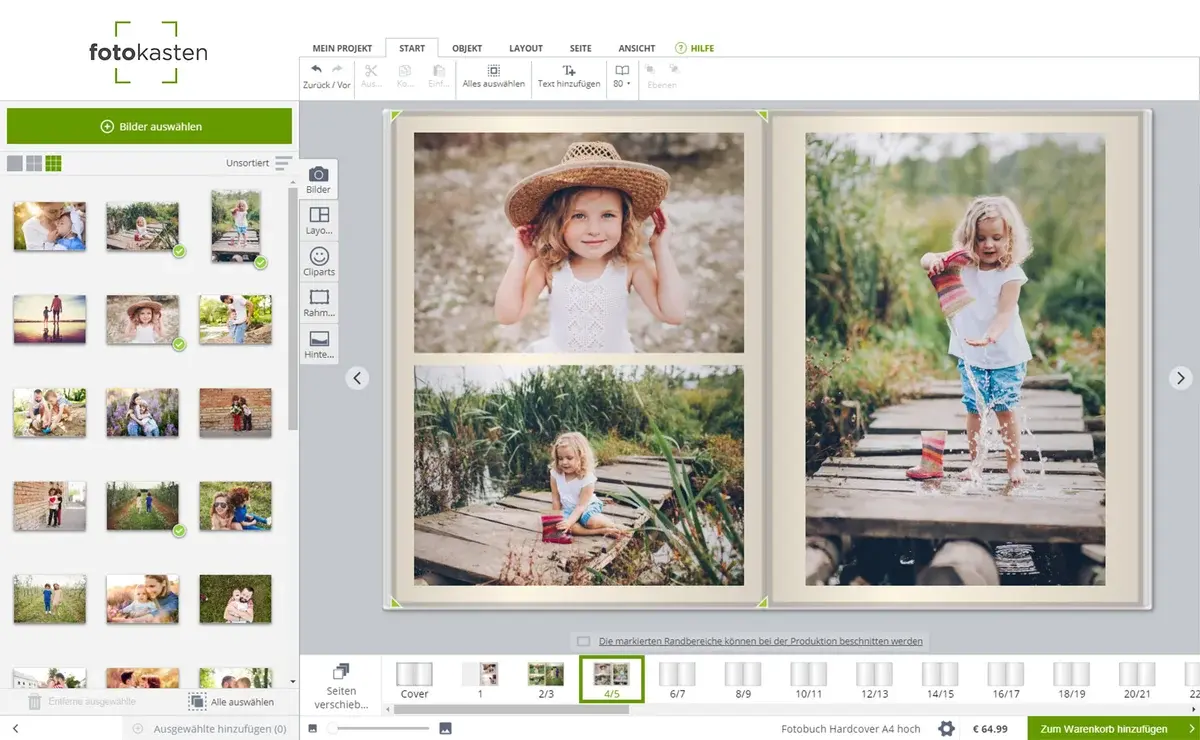The width and height of the screenshot is (1200, 740).
Task: Click the fotokasten logo
Action: pos(148,52)
